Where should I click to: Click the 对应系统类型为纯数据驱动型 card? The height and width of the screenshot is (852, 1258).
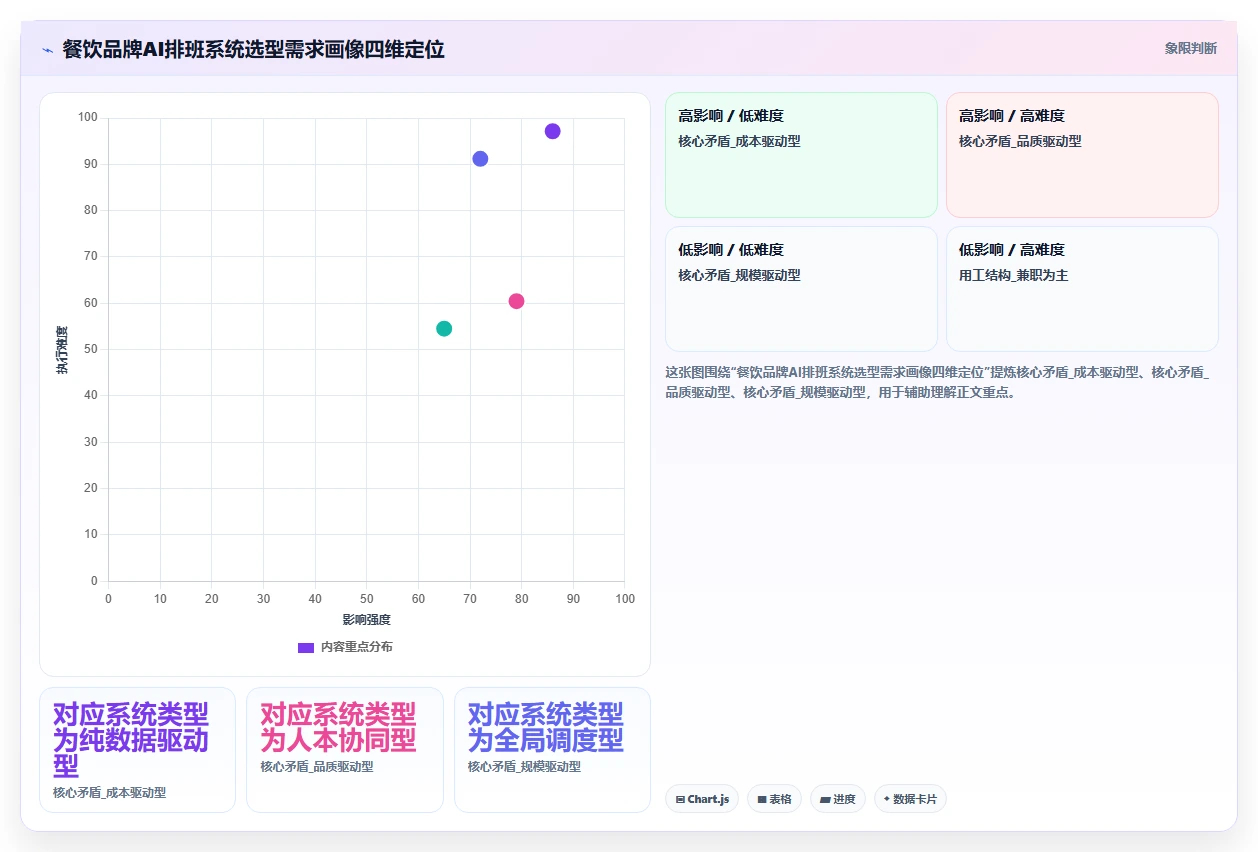coord(137,750)
